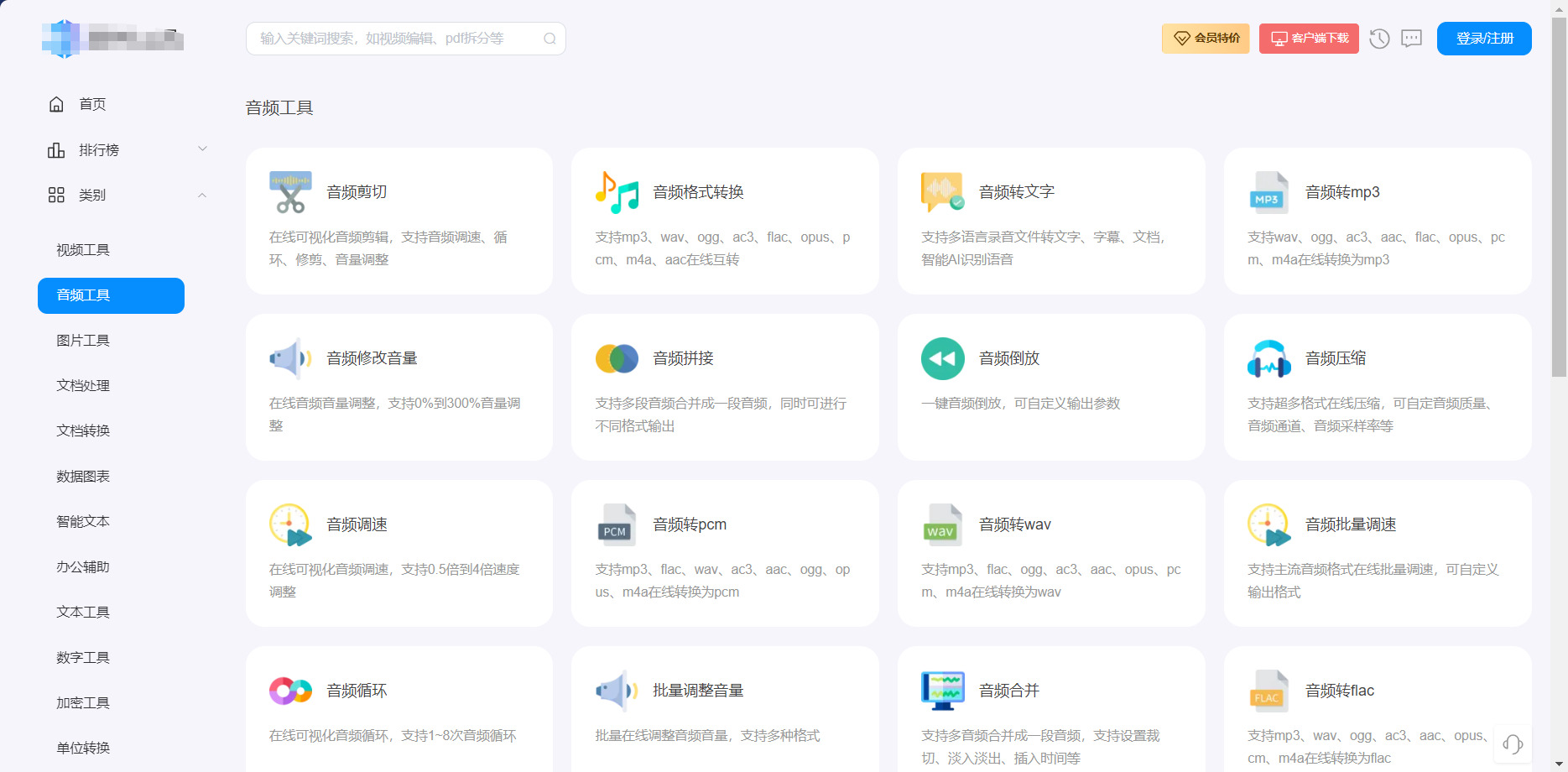Open the 音频剪切 scissors icon
1568x772 pixels.
290,192
